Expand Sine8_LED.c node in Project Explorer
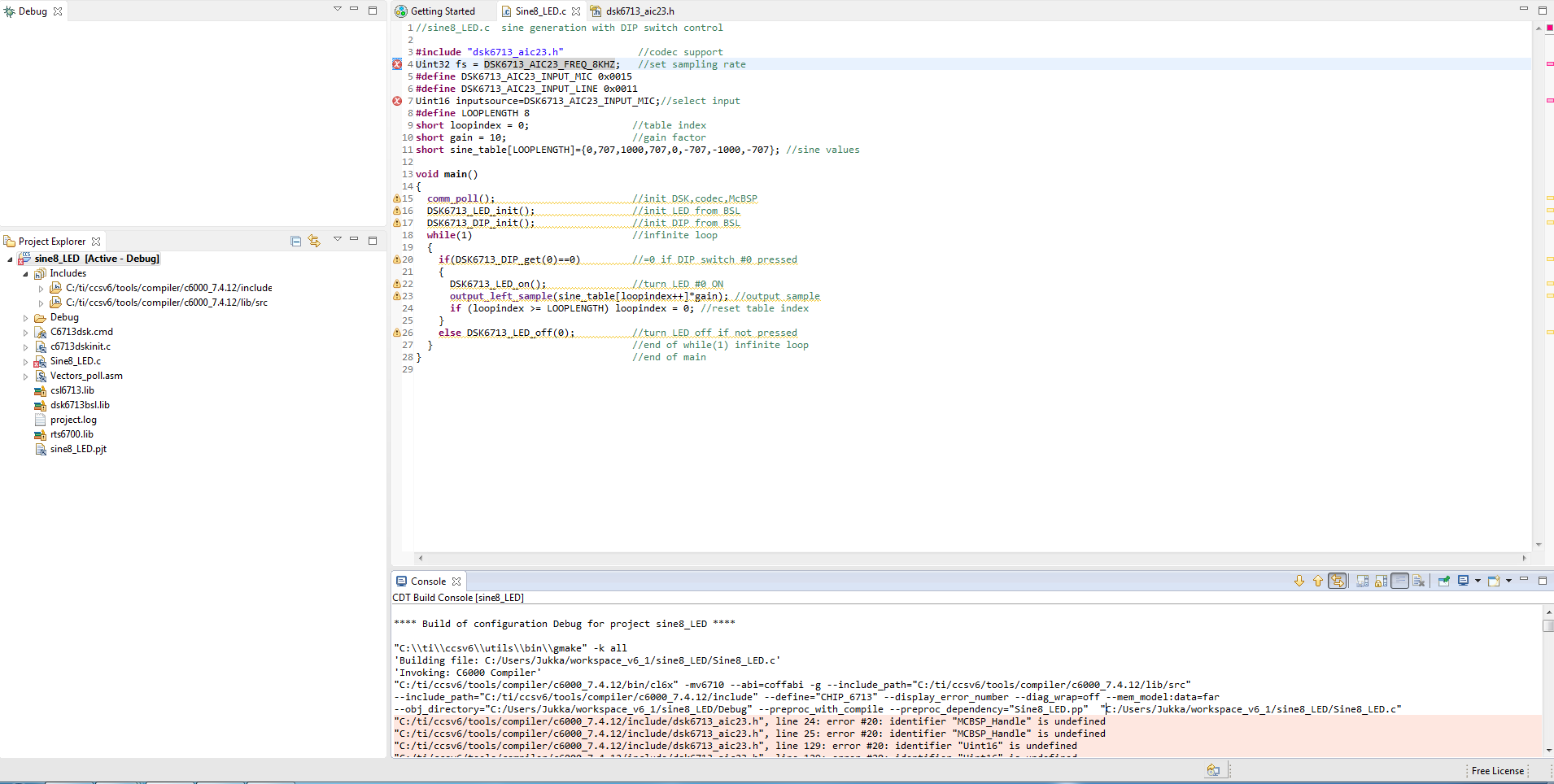Viewport: 1554px width, 784px height. (x=25, y=362)
